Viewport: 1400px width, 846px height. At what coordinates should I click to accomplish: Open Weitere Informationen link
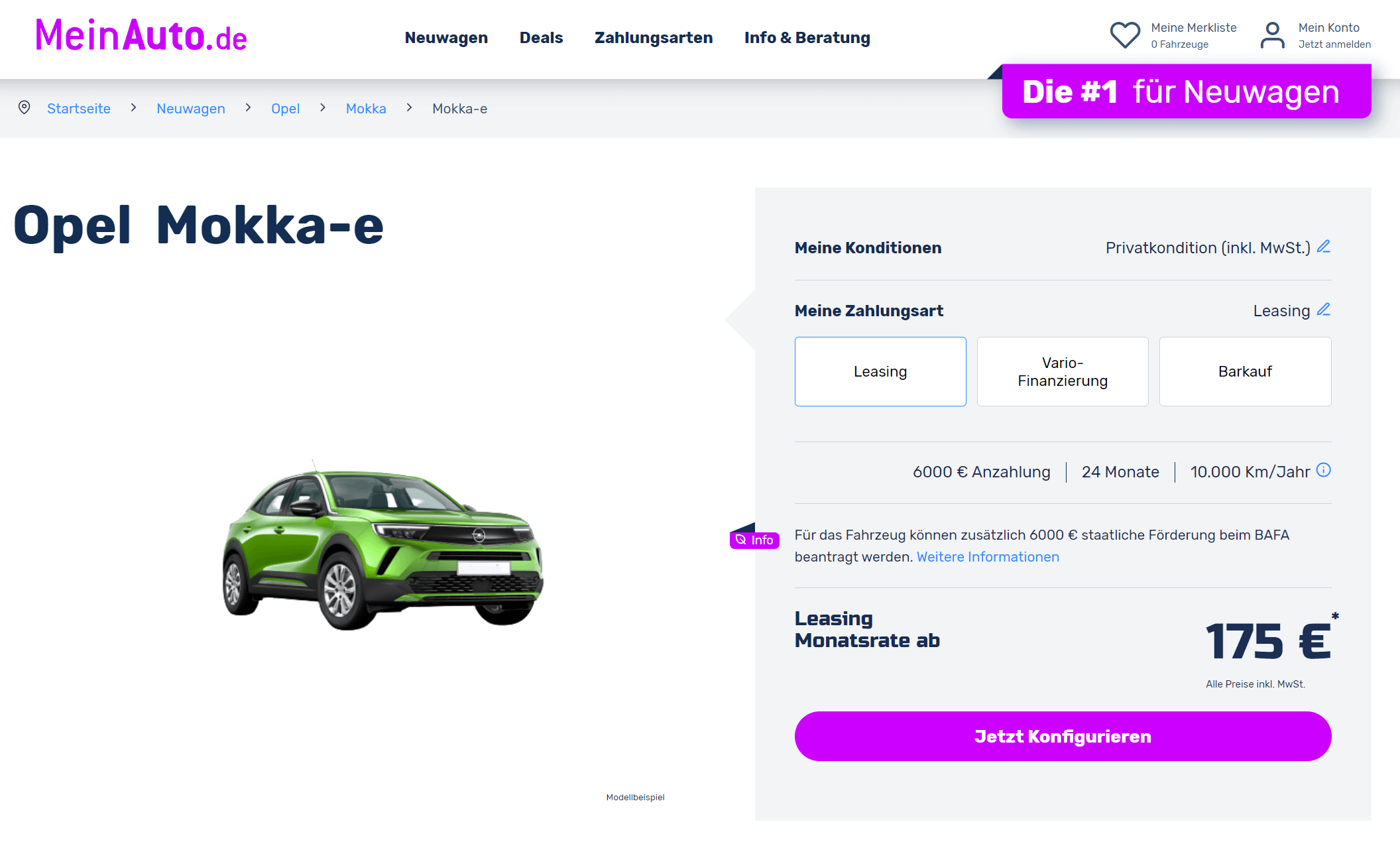pyautogui.click(x=988, y=557)
